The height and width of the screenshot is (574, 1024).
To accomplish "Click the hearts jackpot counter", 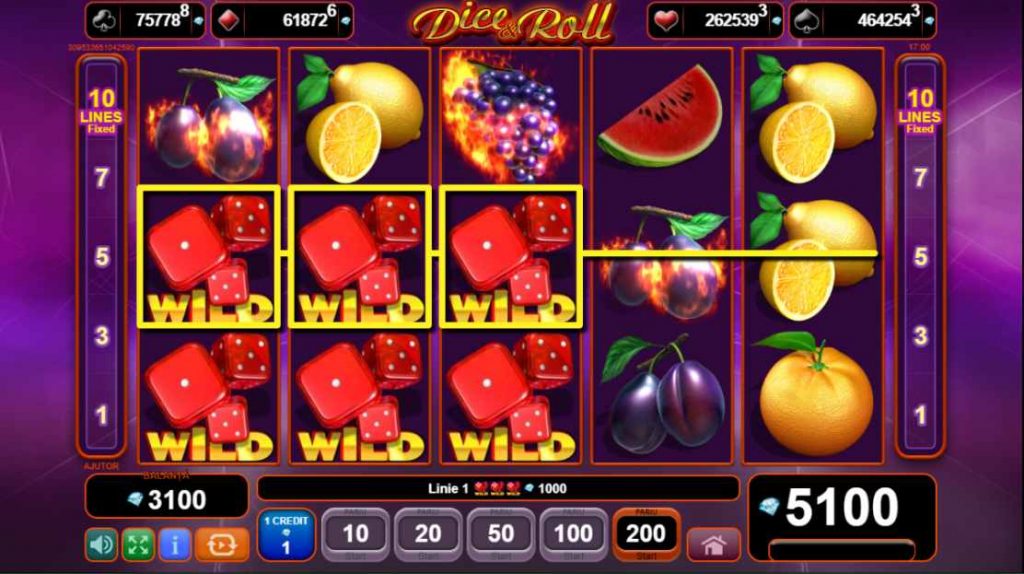I will tap(716, 20).
